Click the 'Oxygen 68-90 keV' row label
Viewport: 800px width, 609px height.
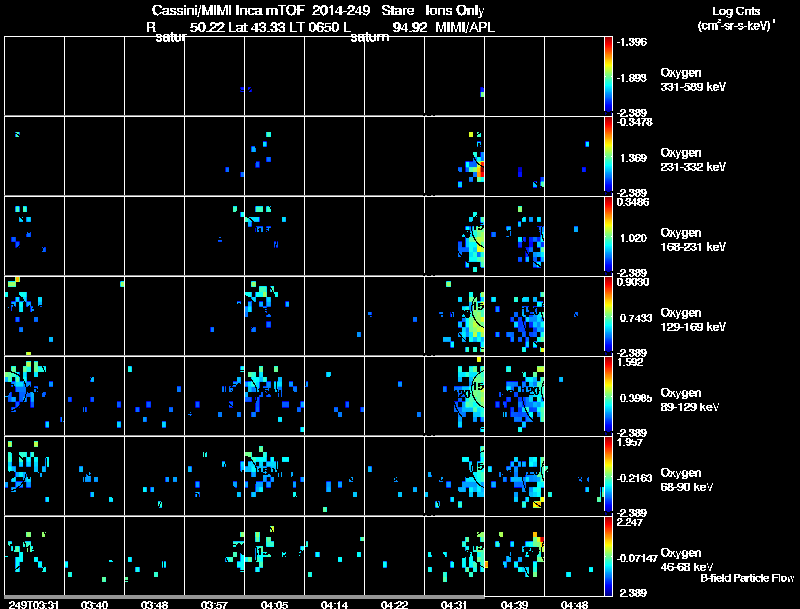point(687,480)
